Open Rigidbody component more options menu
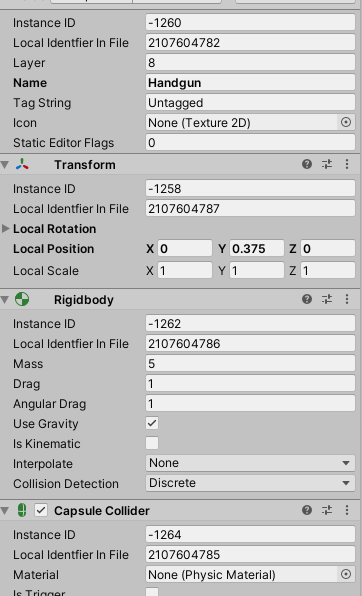The image size is (362, 596). pyautogui.click(x=347, y=299)
